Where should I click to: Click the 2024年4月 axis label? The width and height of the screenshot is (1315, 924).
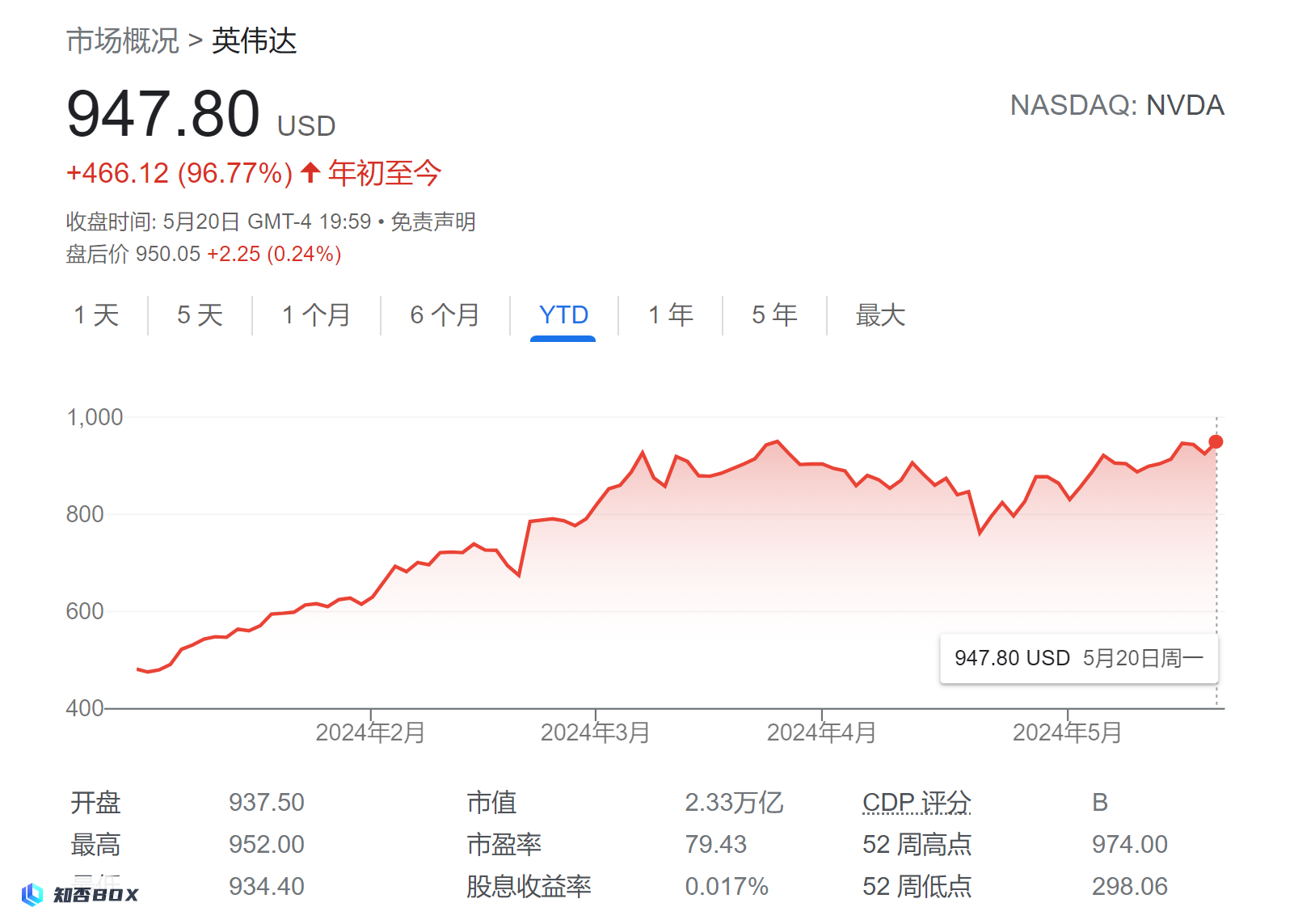coord(822,732)
